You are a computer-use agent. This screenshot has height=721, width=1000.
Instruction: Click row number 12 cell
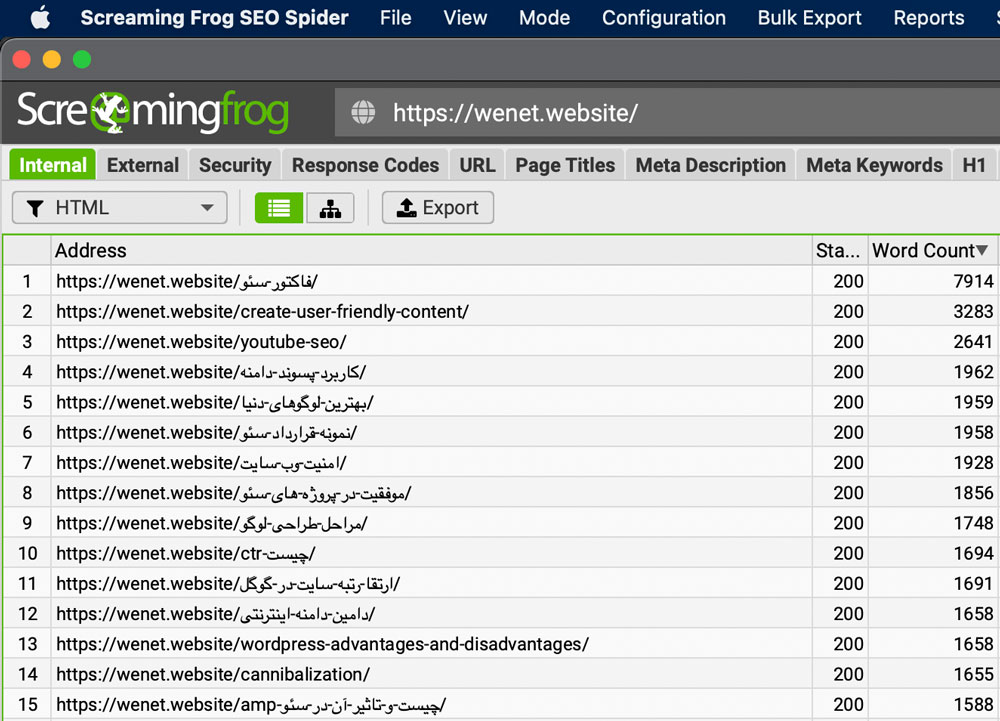(27, 614)
